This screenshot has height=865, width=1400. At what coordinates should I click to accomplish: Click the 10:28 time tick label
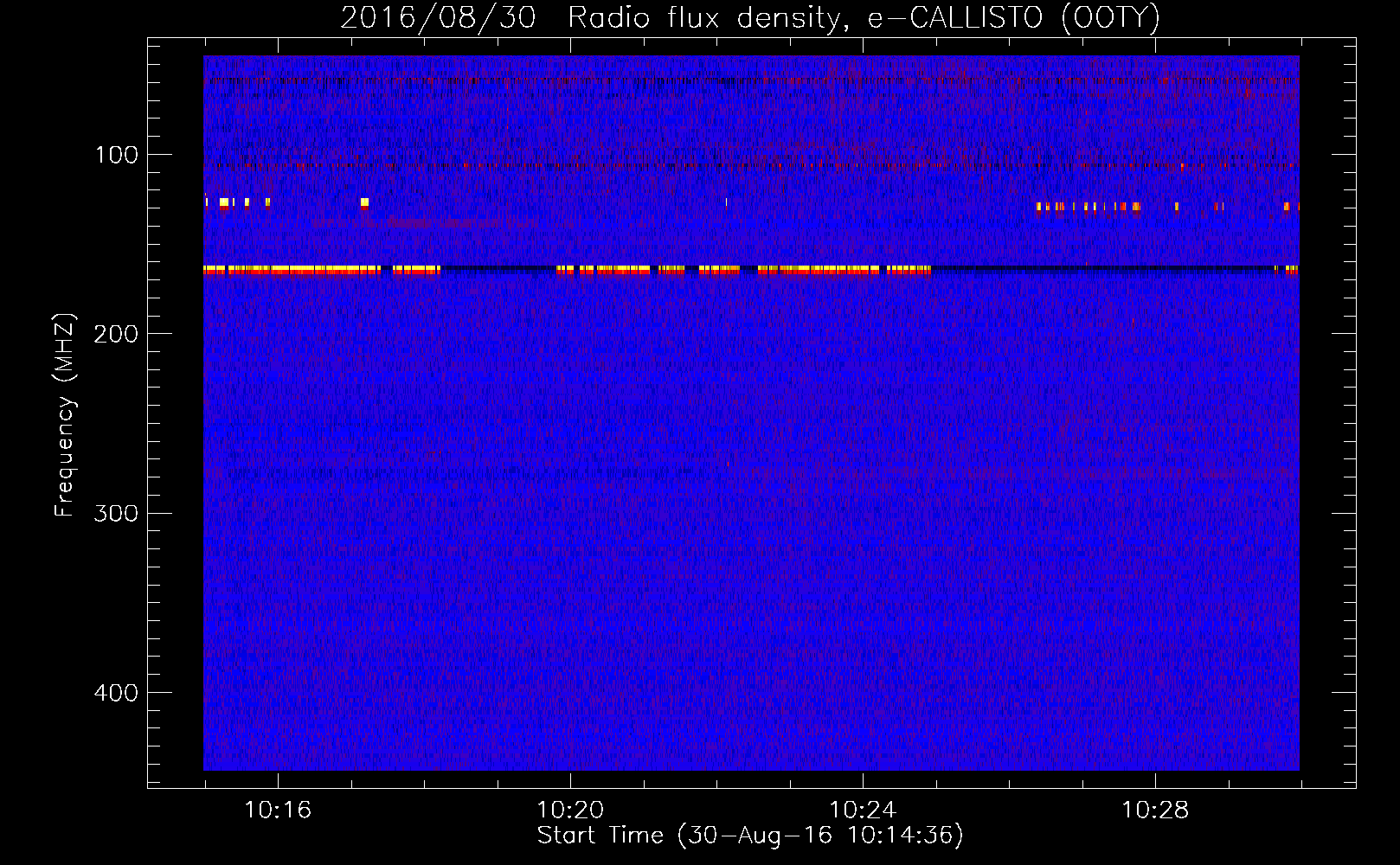1155,811
